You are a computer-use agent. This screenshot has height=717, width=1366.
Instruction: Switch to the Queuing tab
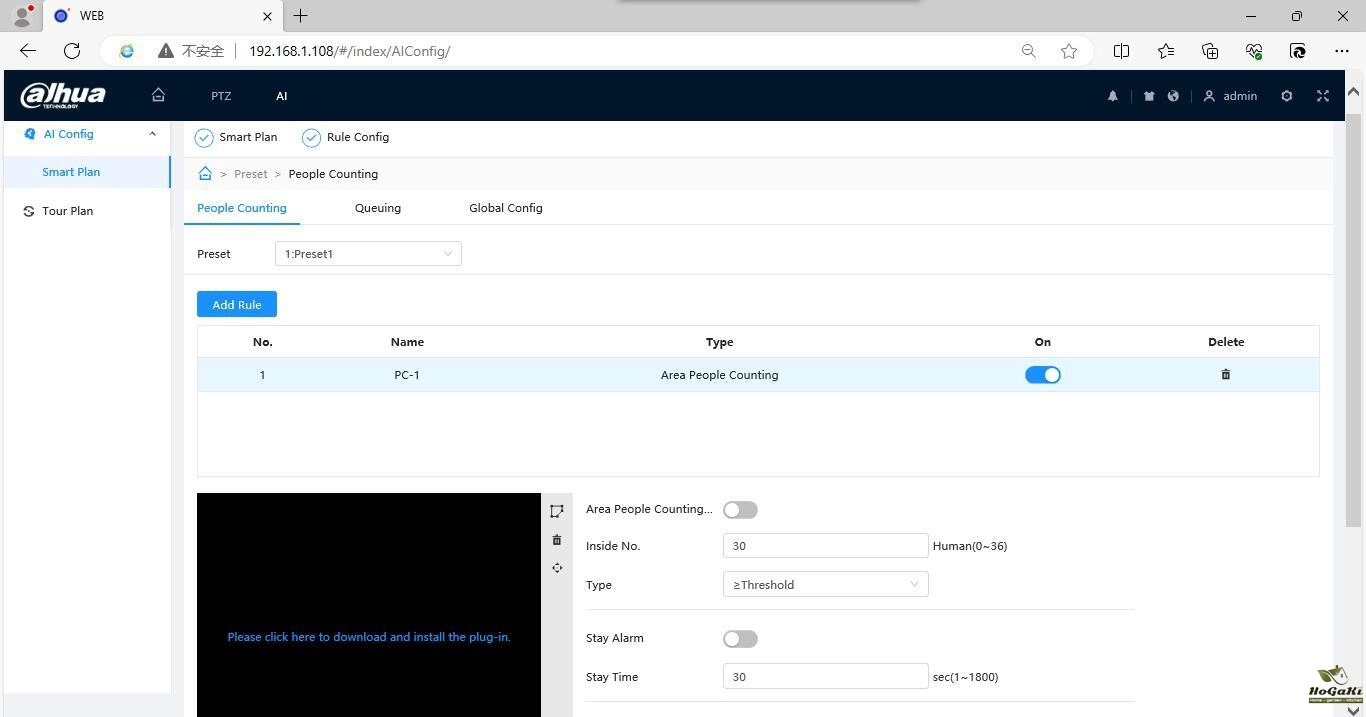377,208
